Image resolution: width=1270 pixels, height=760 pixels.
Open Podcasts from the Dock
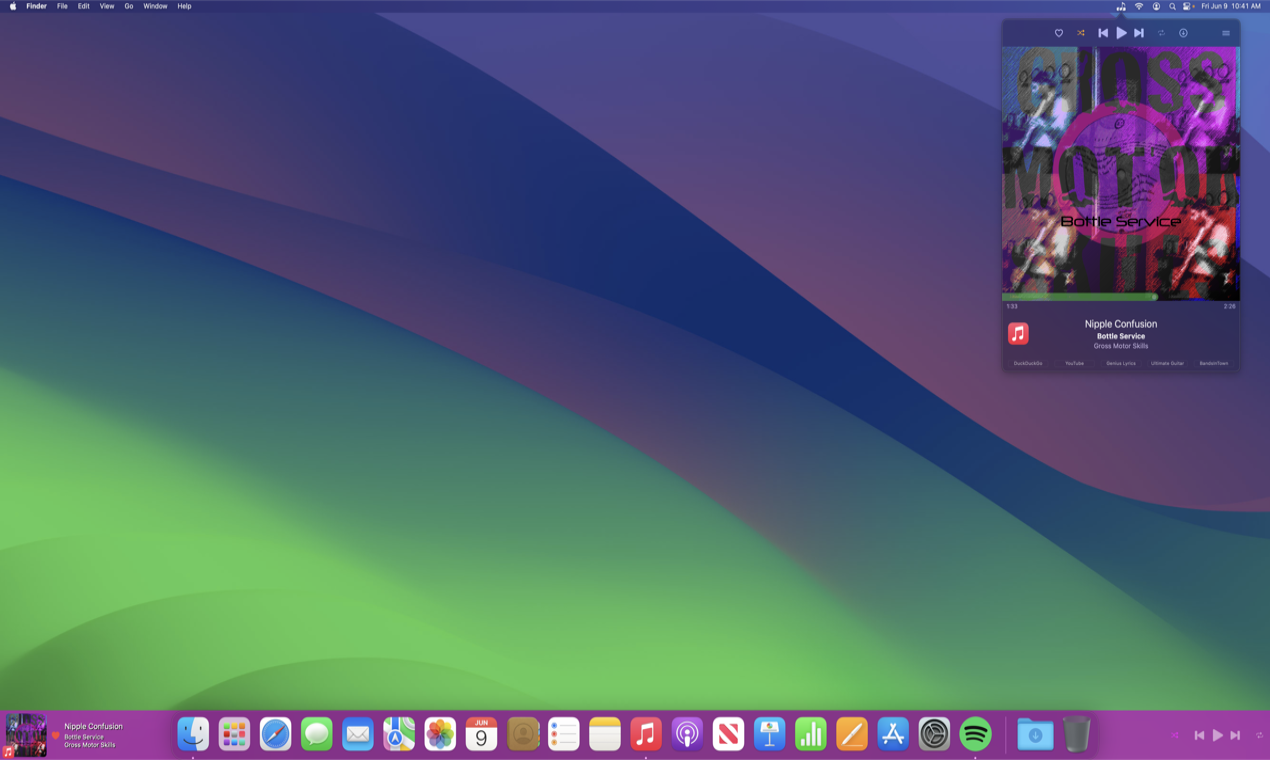687,734
